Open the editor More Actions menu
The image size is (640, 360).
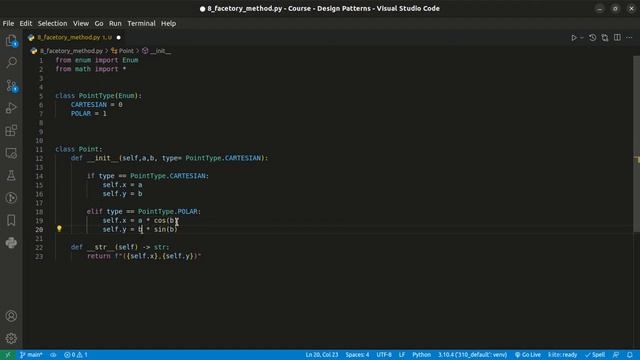click(629, 38)
